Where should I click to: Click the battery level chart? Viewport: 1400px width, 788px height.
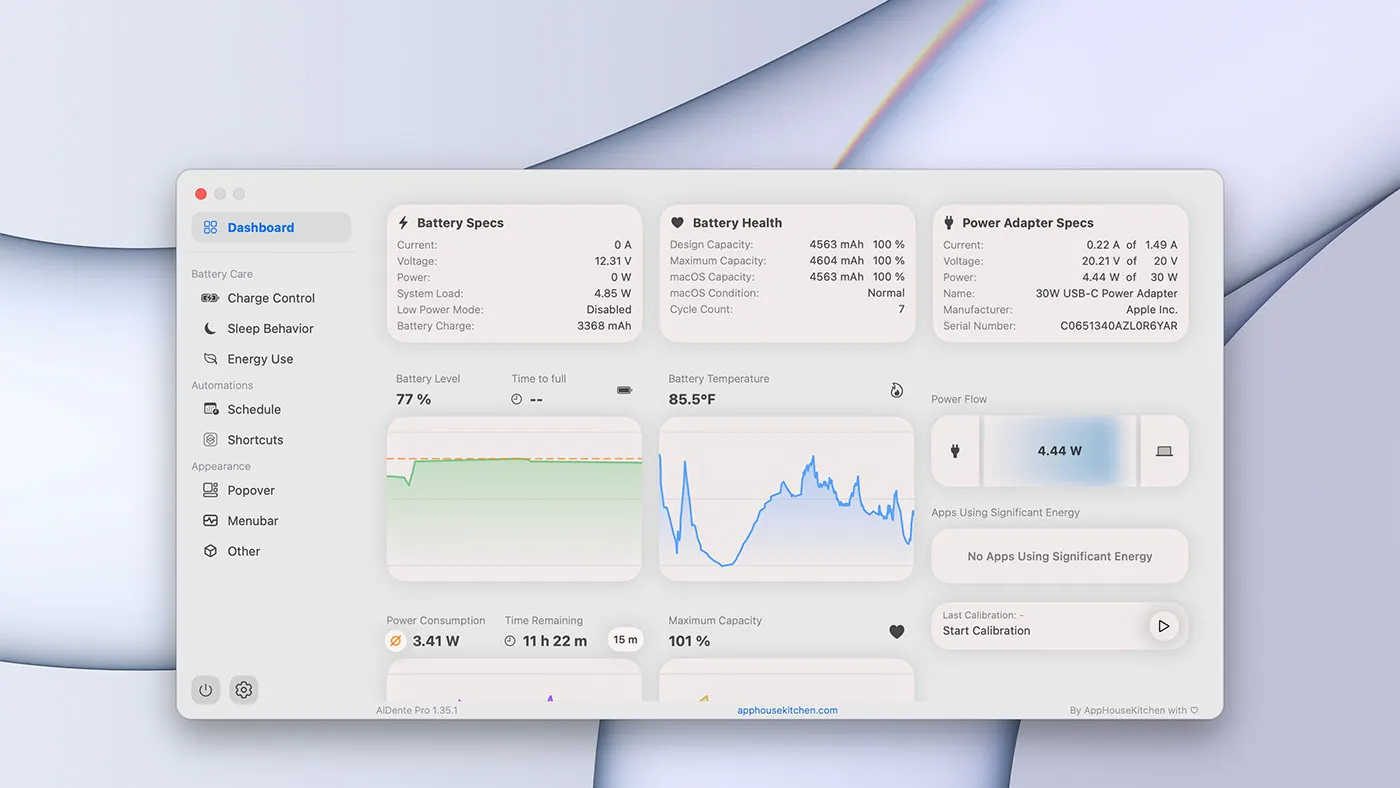pyautogui.click(x=514, y=498)
